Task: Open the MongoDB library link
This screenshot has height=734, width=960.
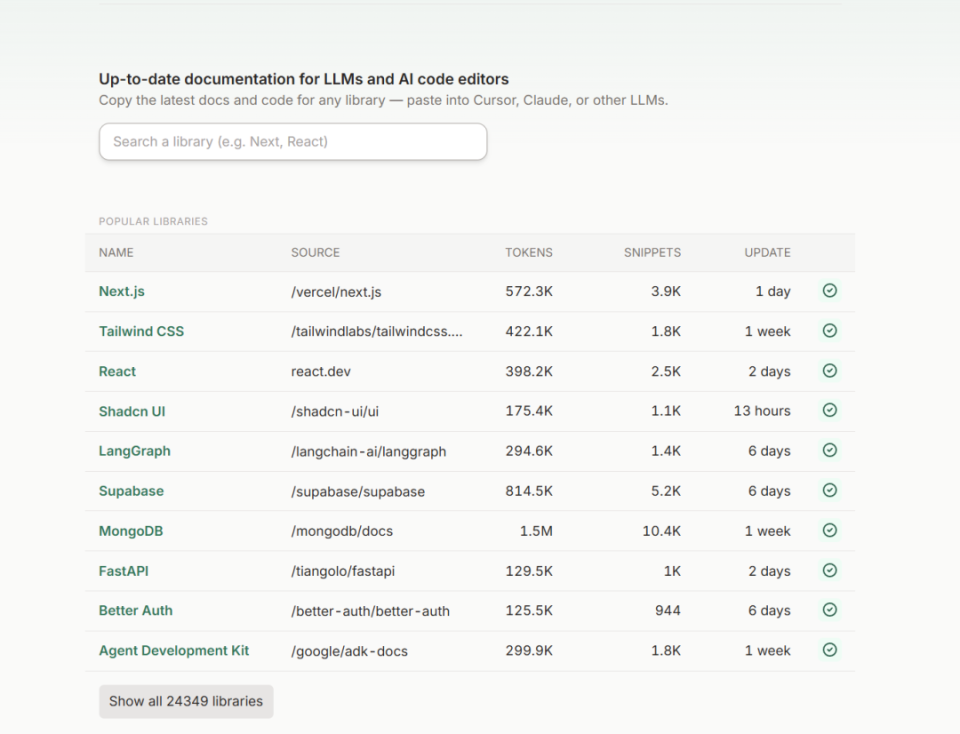Action: [x=130, y=531]
